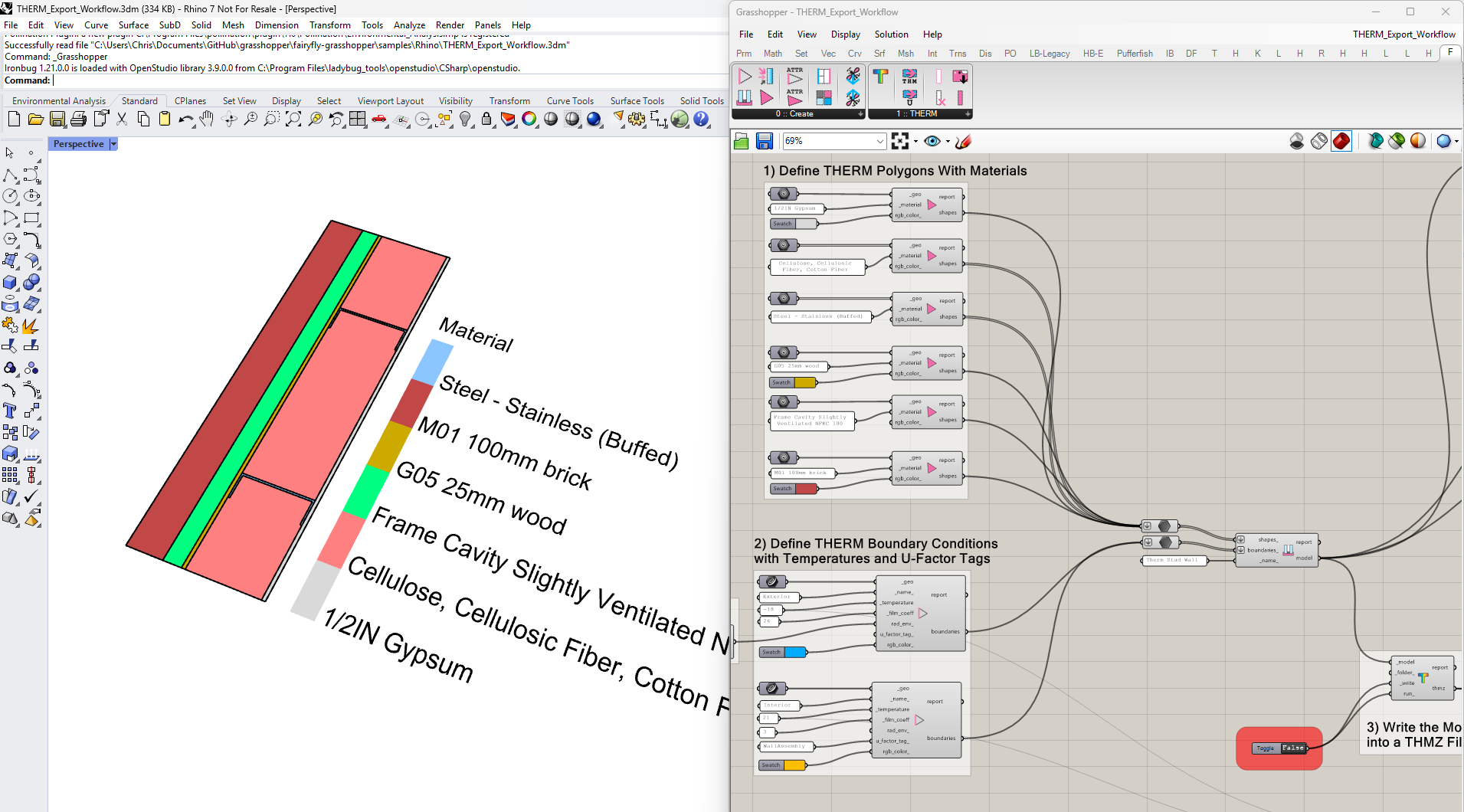Click the blue Swatch color for Exterior boundary
Screen dimensions: 1464x812
[x=795, y=653]
